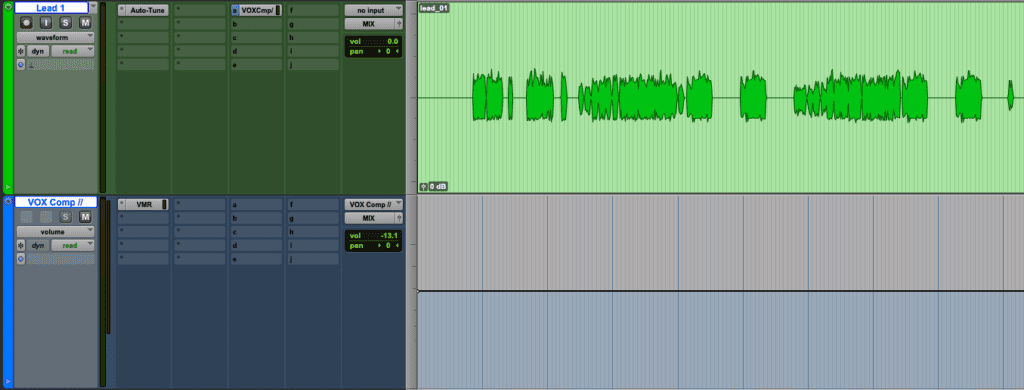Screen dimensions: 1024x390
Task: Click the lead_01 clip name label
Action: pyautogui.click(x=434, y=8)
